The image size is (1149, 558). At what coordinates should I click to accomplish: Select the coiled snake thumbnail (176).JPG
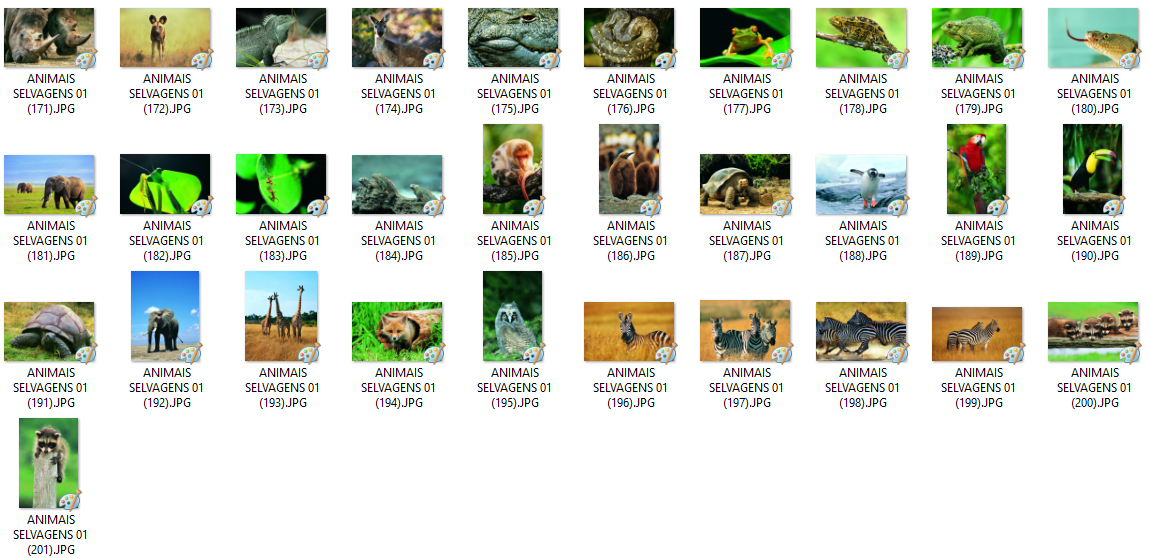[629, 38]
